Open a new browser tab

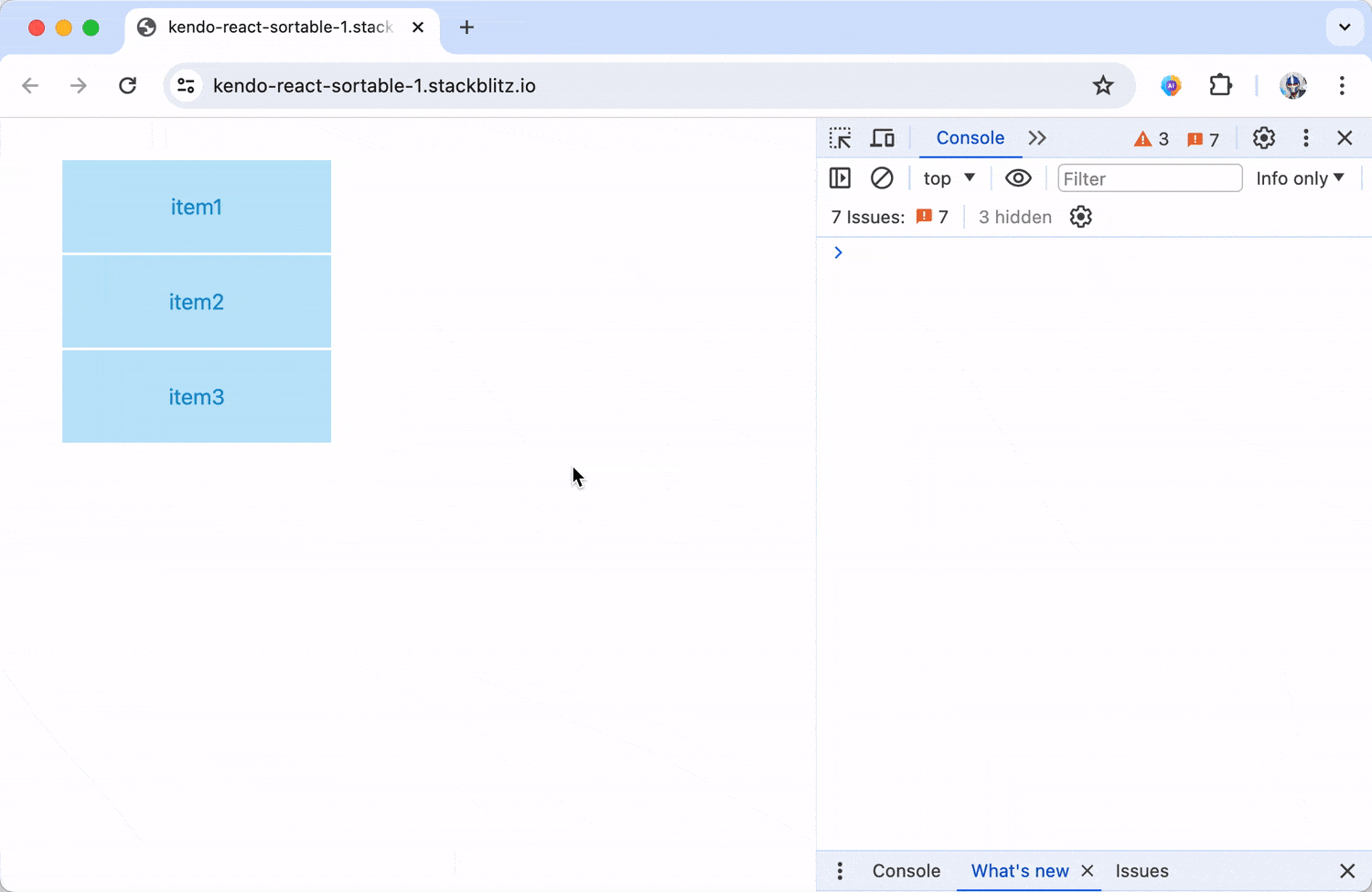466,27
